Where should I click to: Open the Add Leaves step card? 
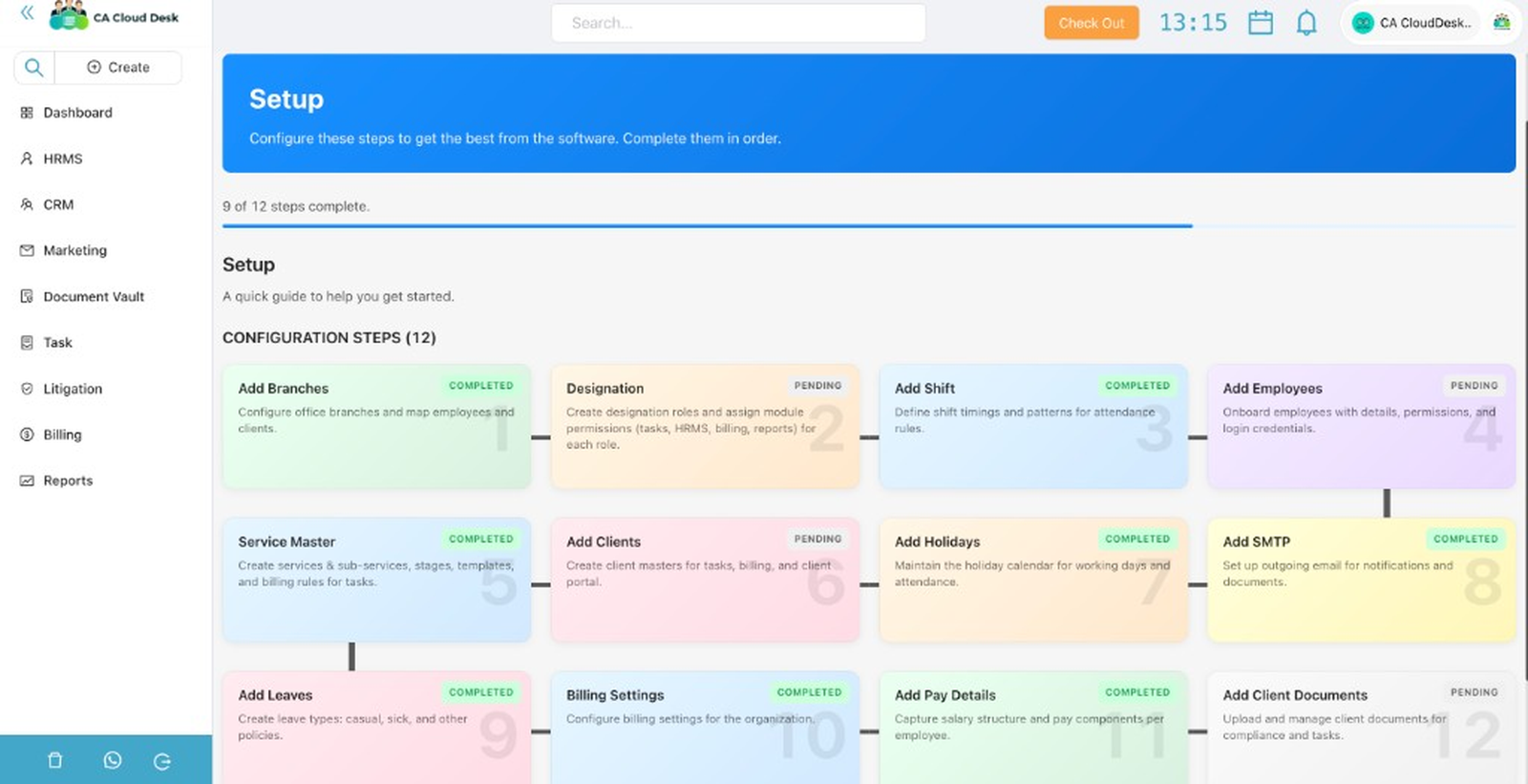[376, 728]
